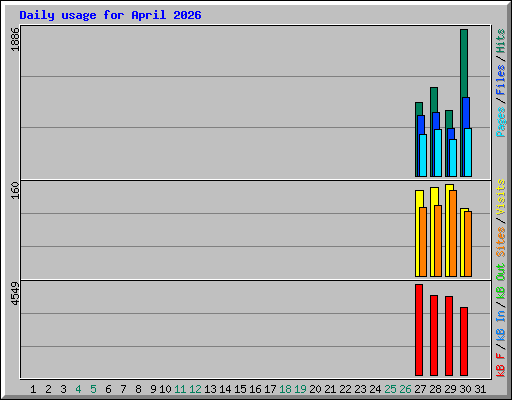Click the Files legend label
Screen dimensions: 512x400
[x=500, y=80]
